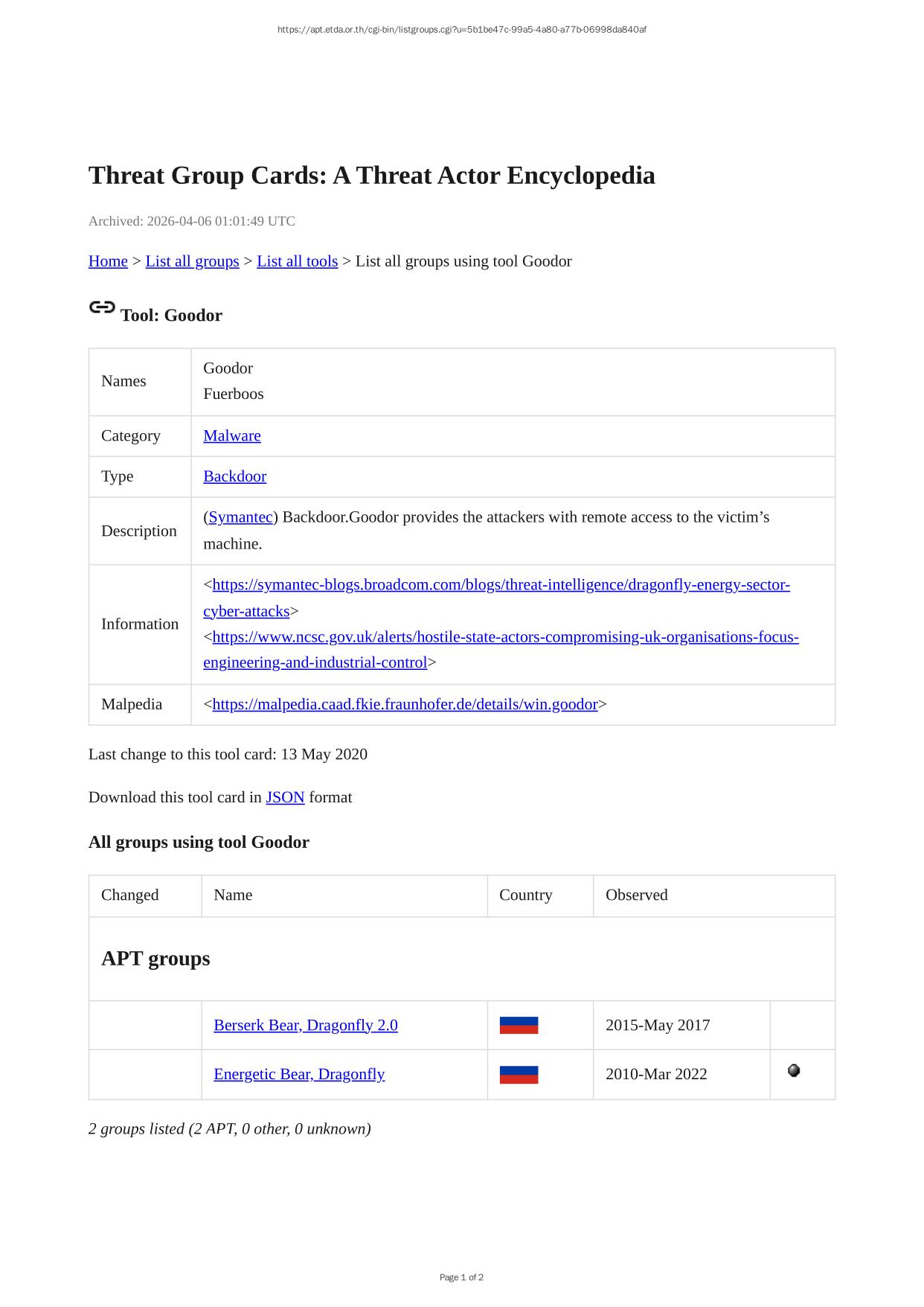924x1307 pixels.
Task: Click the permalink chain icon beside Tool: Goodor
Action: [x=102, y=307]
